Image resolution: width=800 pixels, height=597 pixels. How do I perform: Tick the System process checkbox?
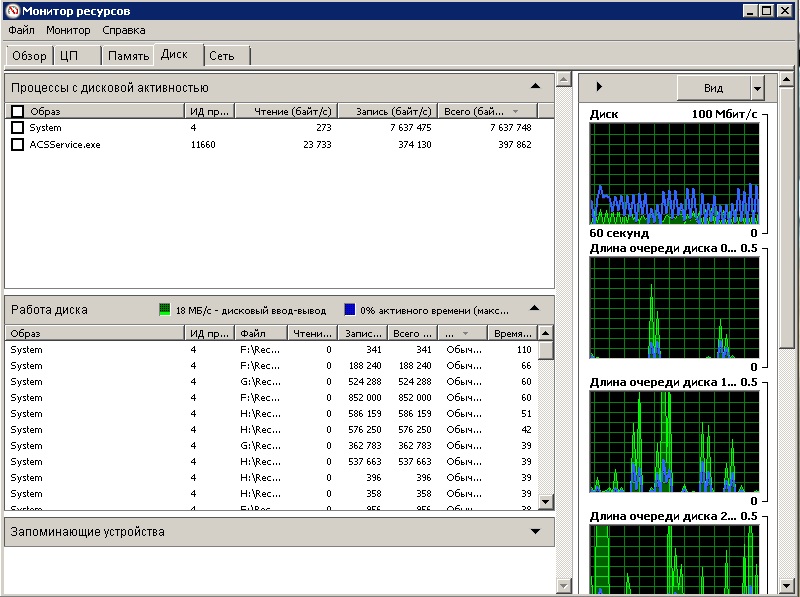[17, 128]
